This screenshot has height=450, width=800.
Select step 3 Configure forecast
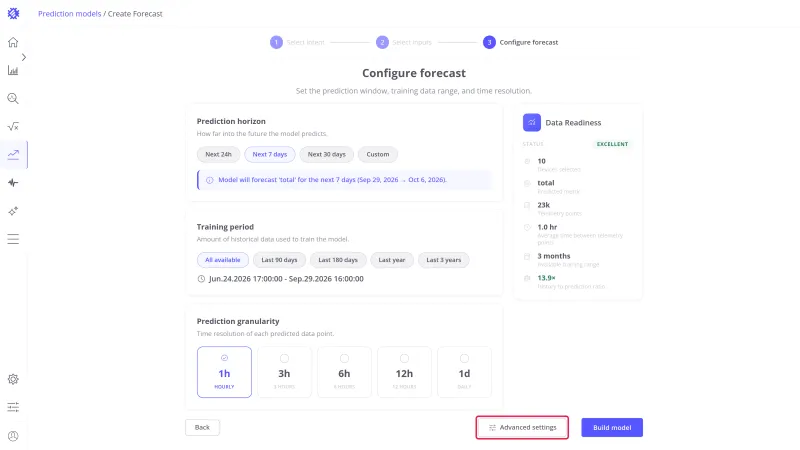click(520, 42)
